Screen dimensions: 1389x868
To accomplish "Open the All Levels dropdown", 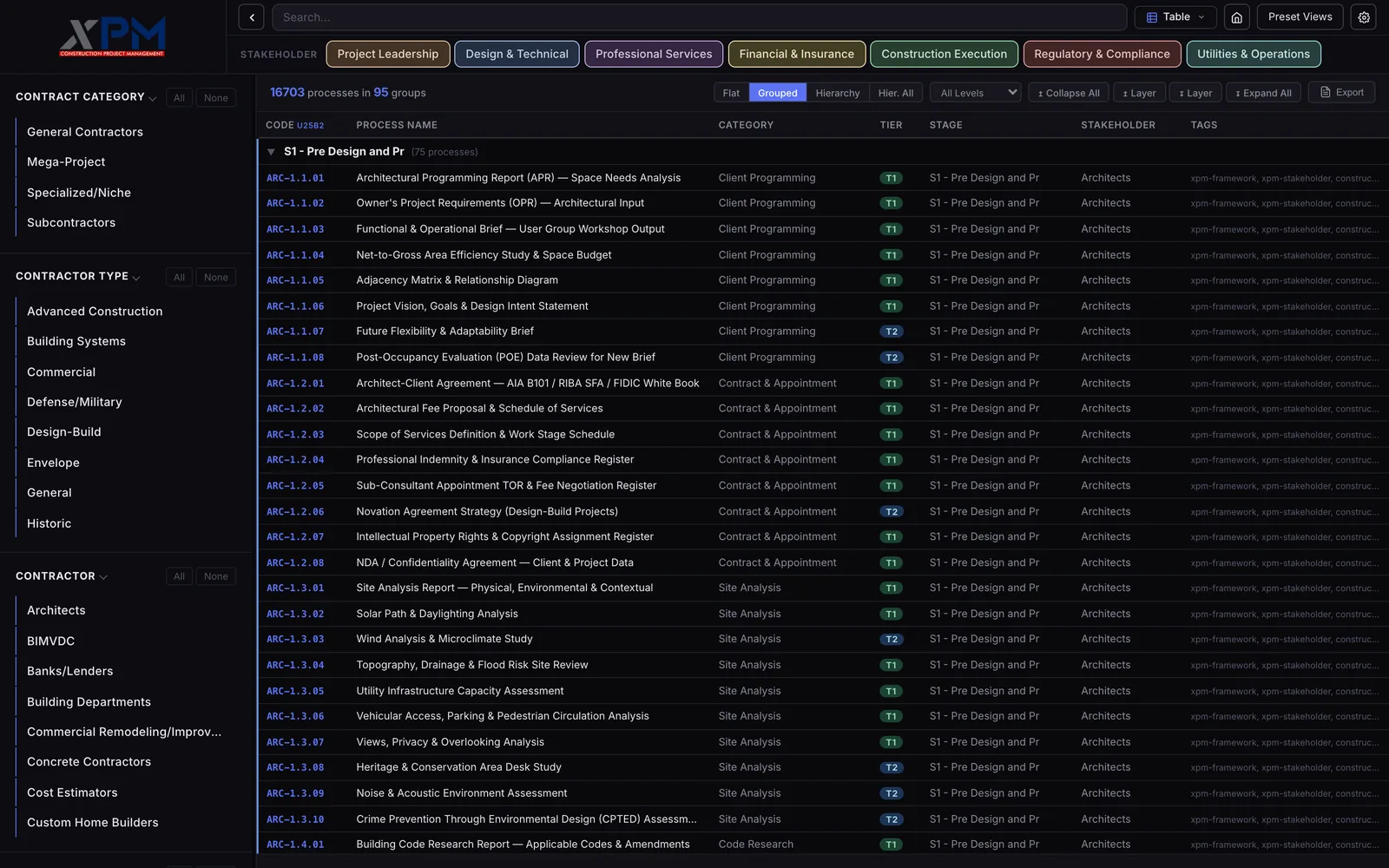I will point(976,93).
